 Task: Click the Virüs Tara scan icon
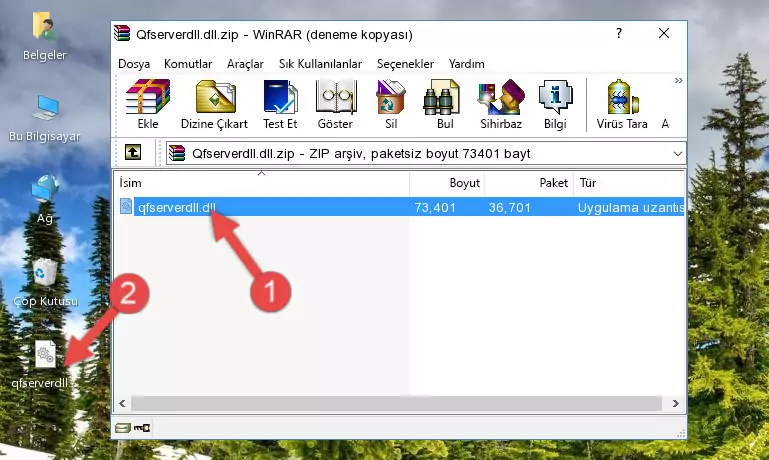[x=622, y=104]
